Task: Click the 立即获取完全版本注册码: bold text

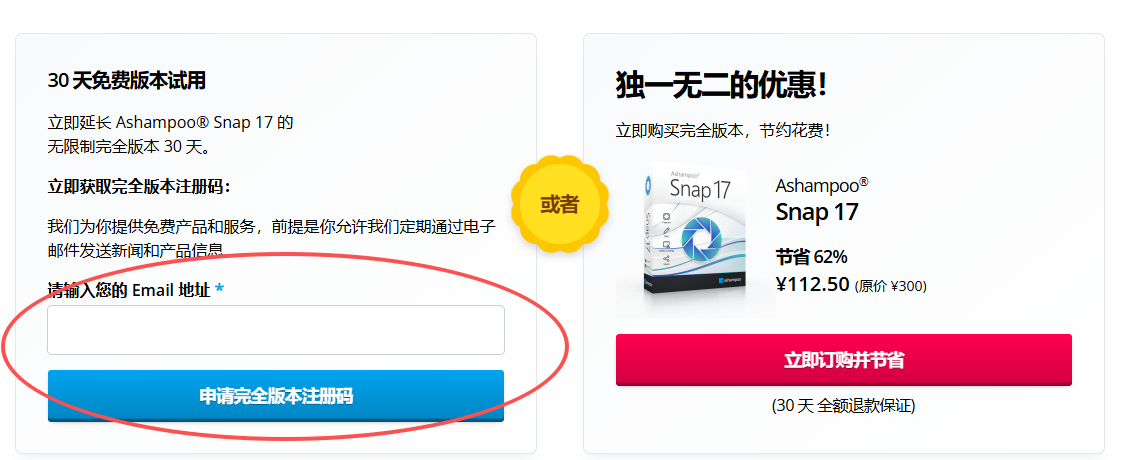Action: 139,187
